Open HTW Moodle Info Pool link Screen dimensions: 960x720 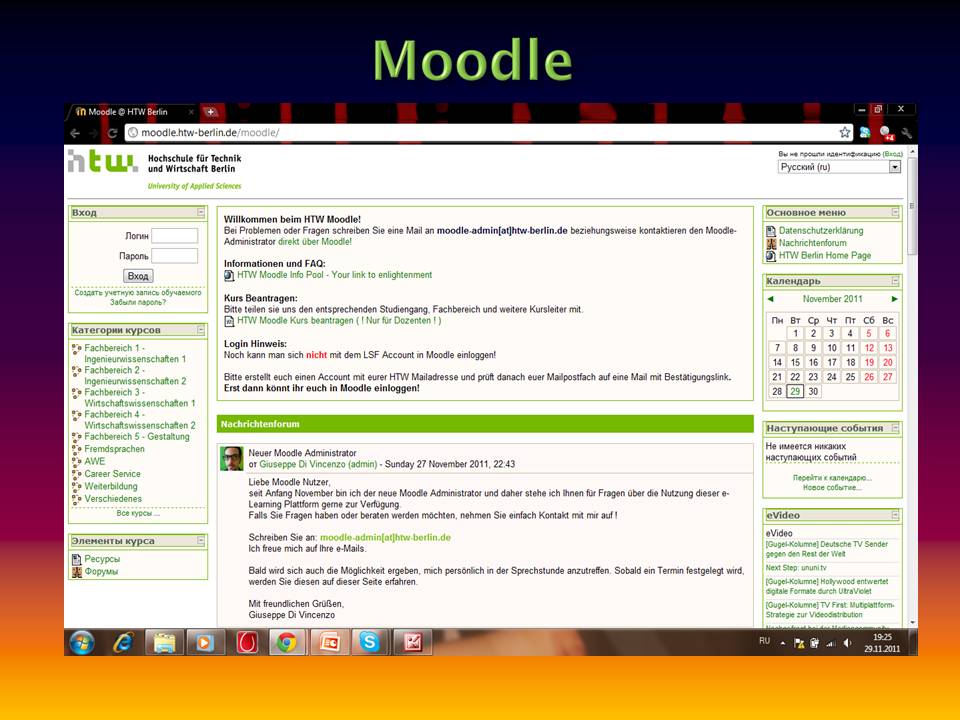click(334, 275)
